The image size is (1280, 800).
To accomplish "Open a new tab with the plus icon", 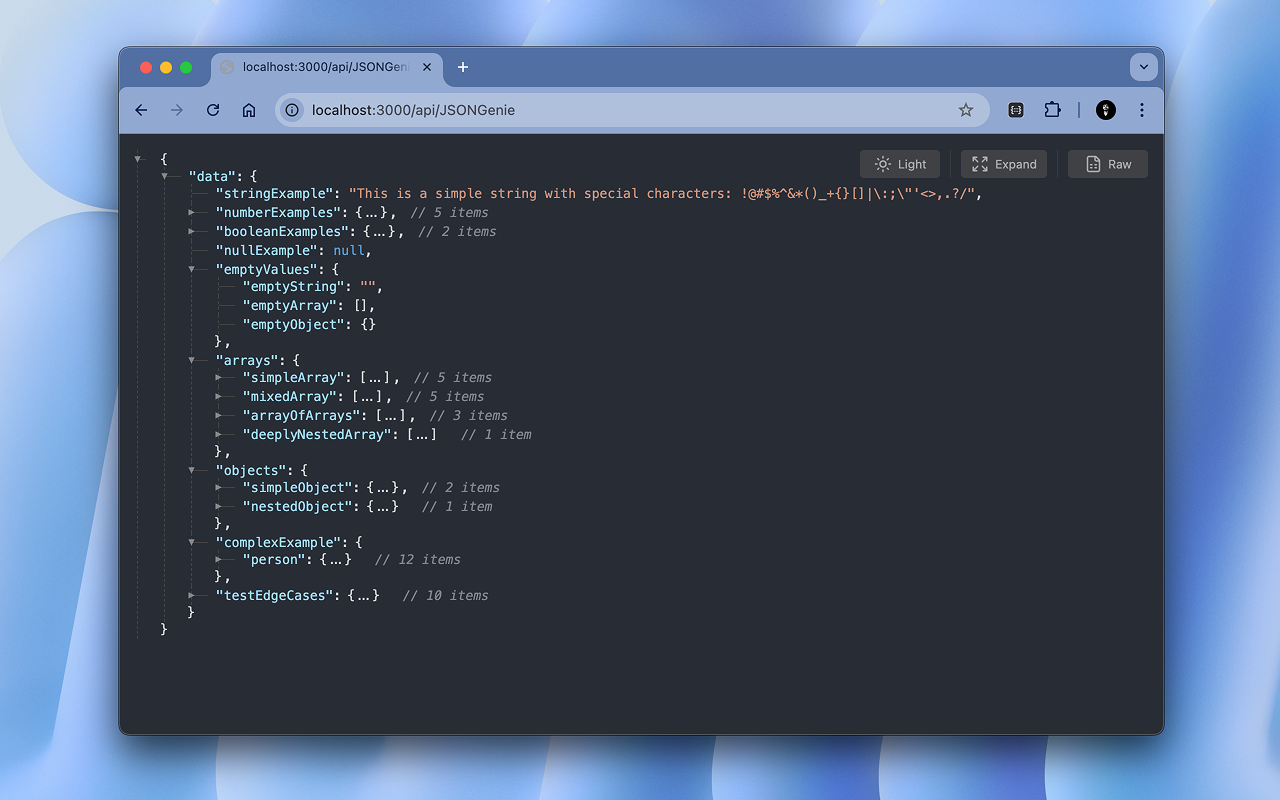I will [x=462, y=67].
